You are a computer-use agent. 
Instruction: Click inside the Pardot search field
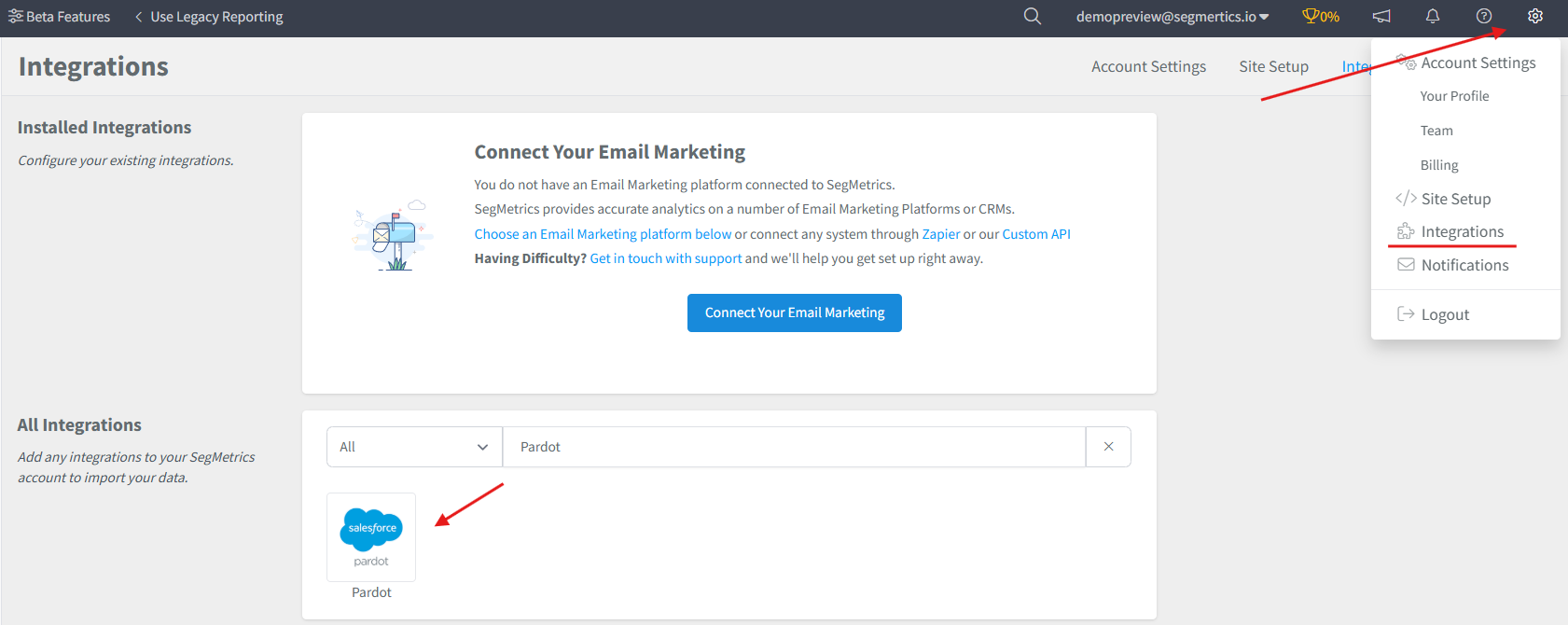794,447
